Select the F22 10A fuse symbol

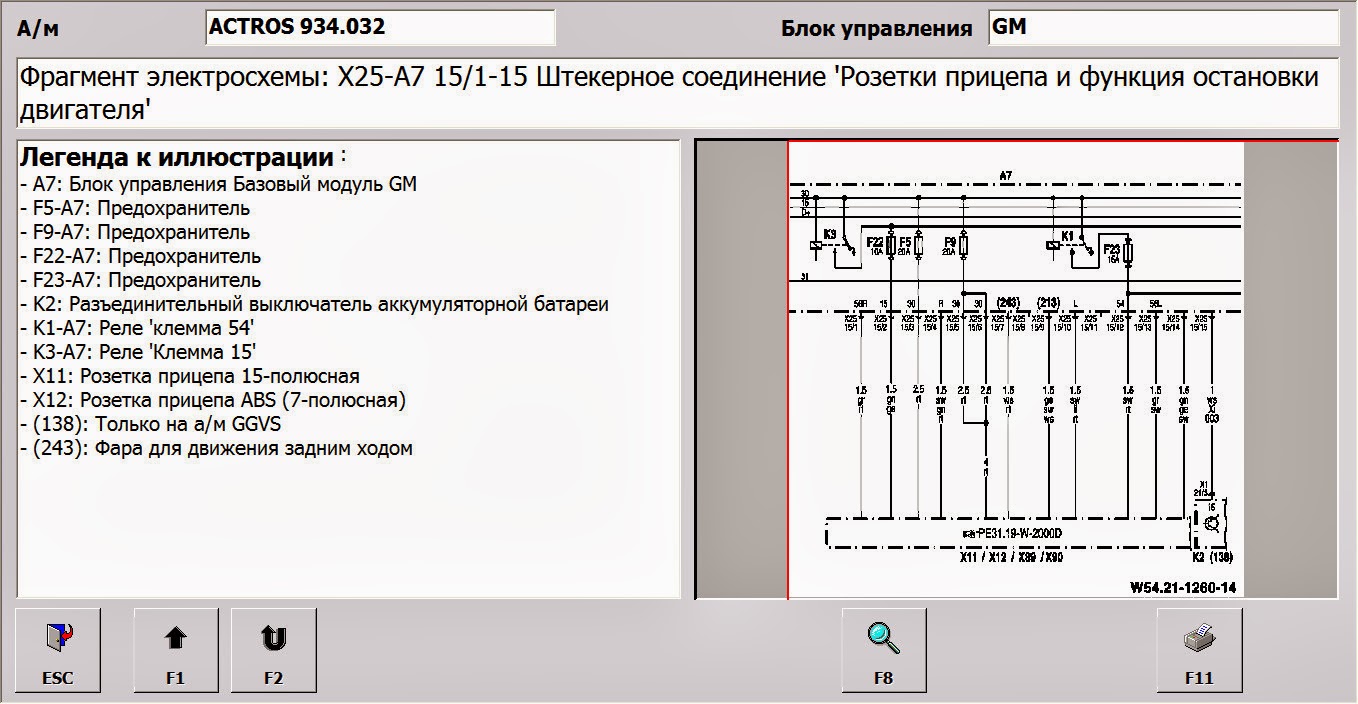[x=890, y=246]
